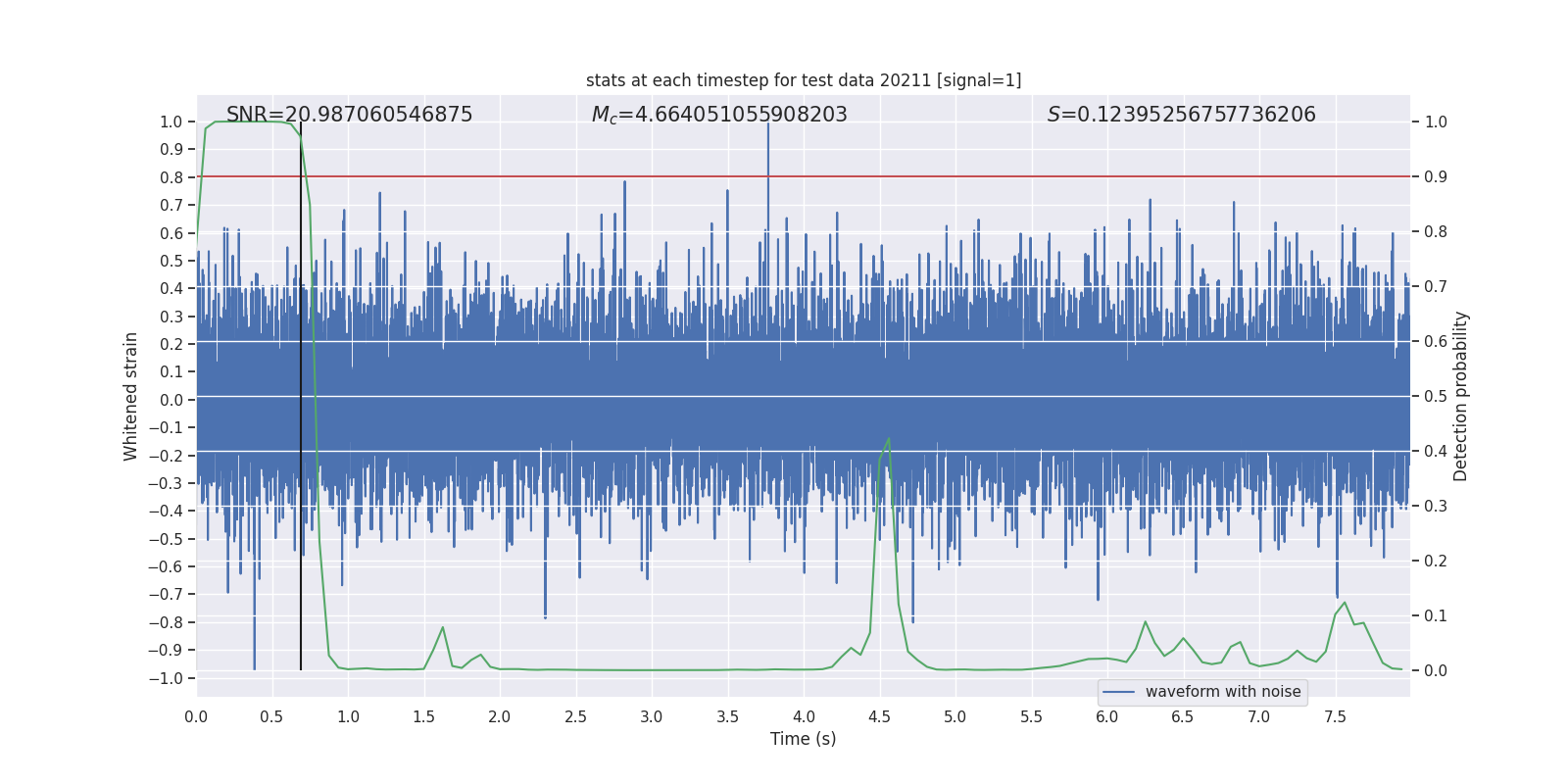Click the plot title for test data 20211
Viewport: 1568px width, 784px height.
click(803, 80)
